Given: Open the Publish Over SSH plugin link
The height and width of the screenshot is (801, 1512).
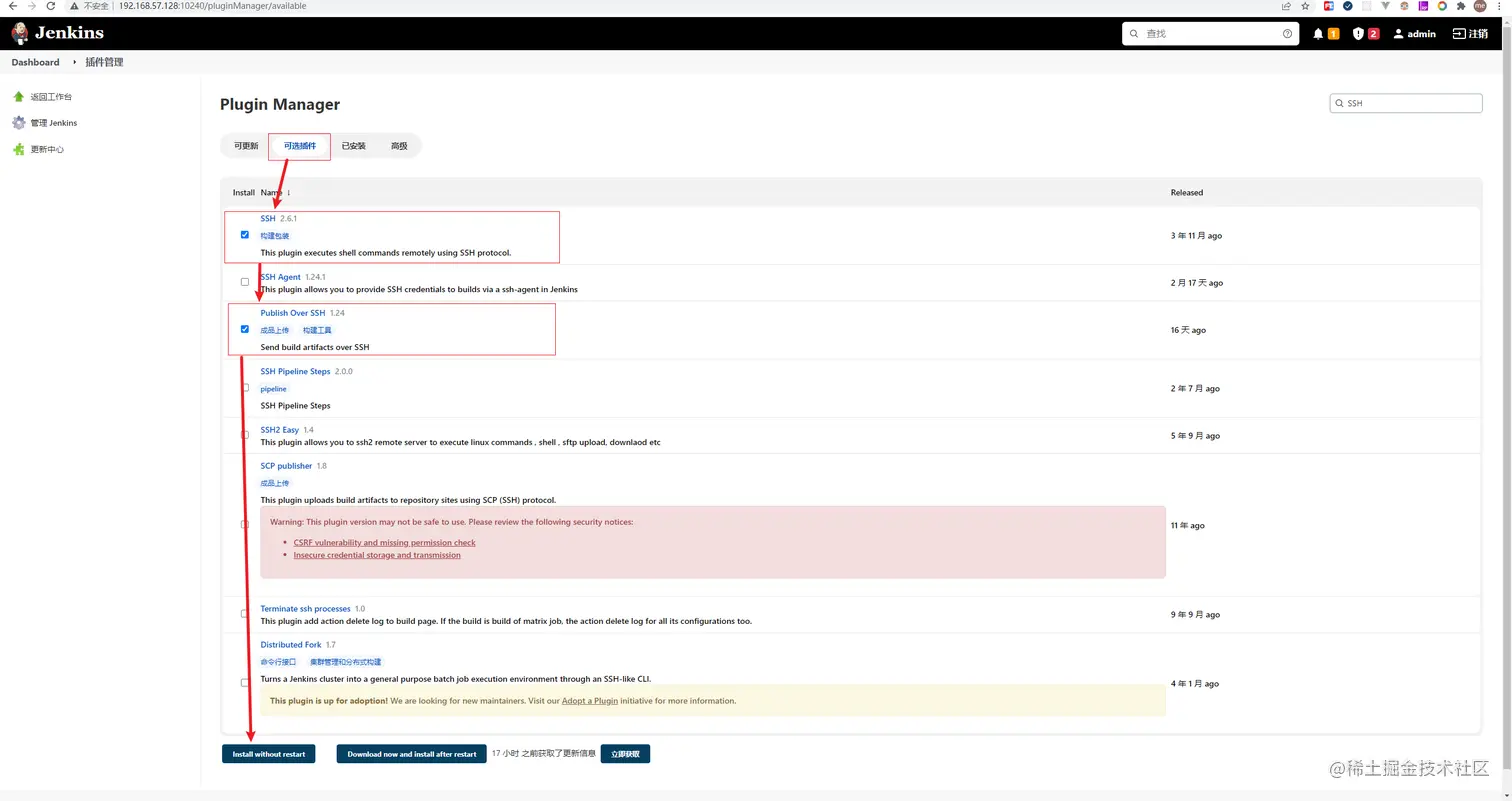Looking at the screenshot, I should pos(293,313).
